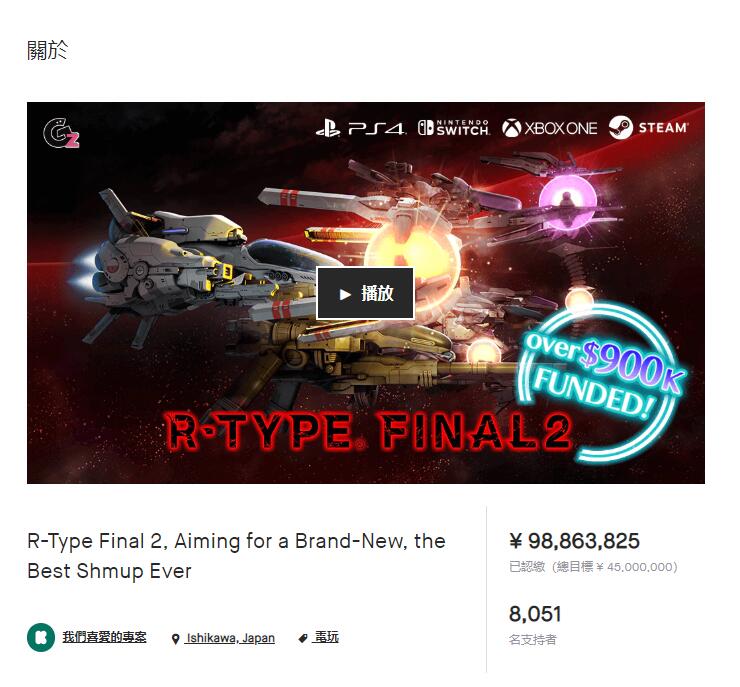
Task: Click the ¥ 98,863,825 pledged amount
Action: [574, 541]
